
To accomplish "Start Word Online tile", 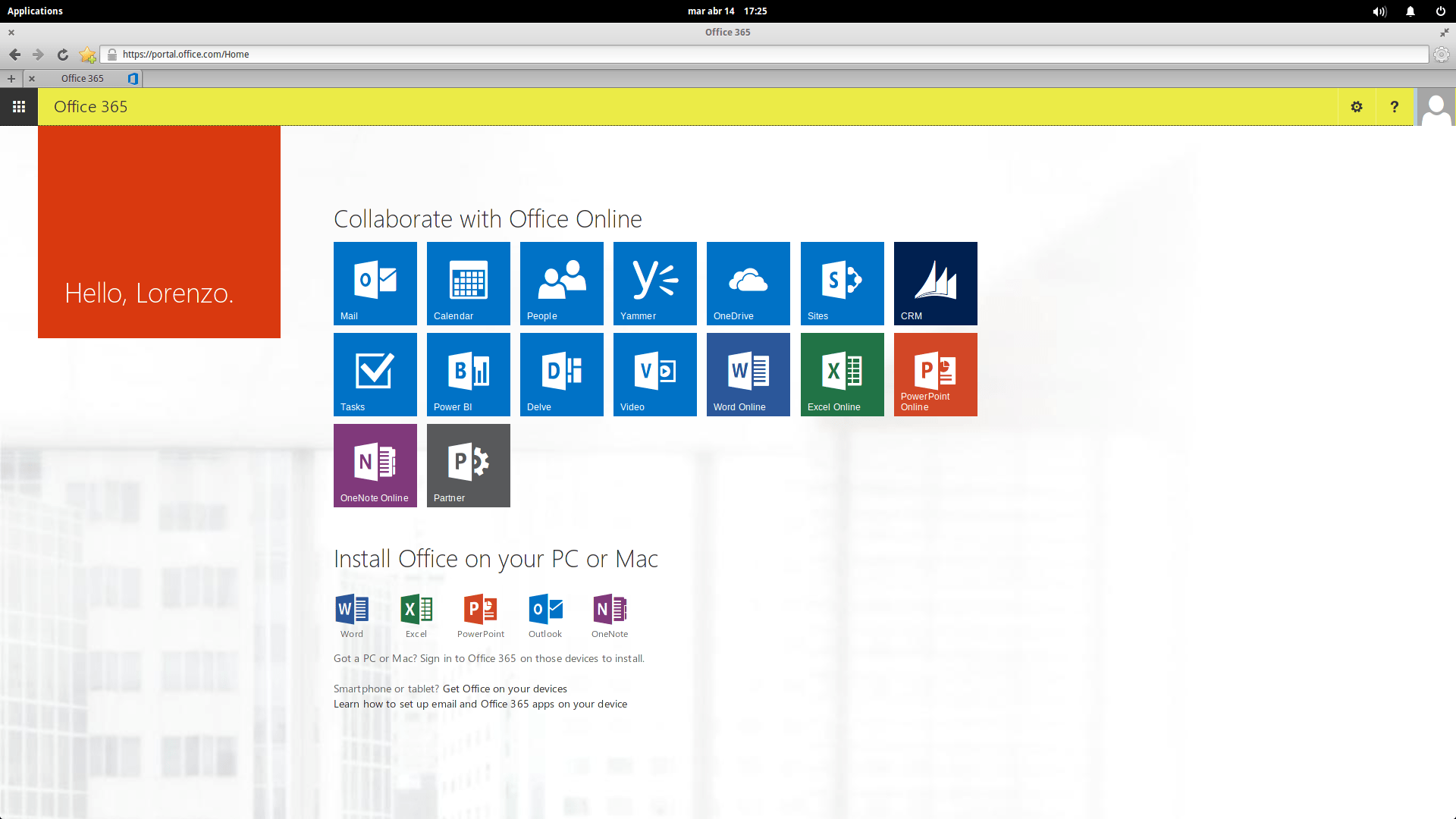I will (748, 375).
